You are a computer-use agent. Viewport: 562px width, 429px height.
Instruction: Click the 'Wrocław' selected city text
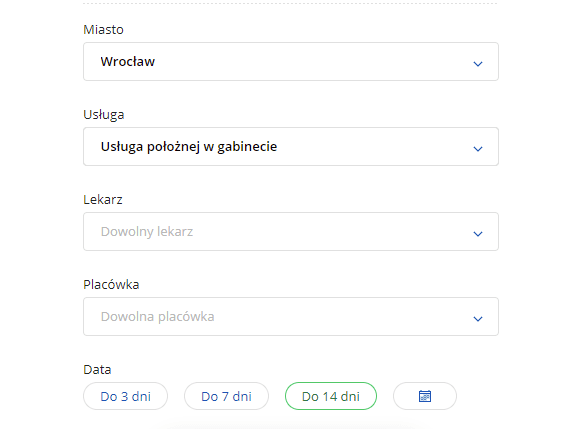point(128,62)
